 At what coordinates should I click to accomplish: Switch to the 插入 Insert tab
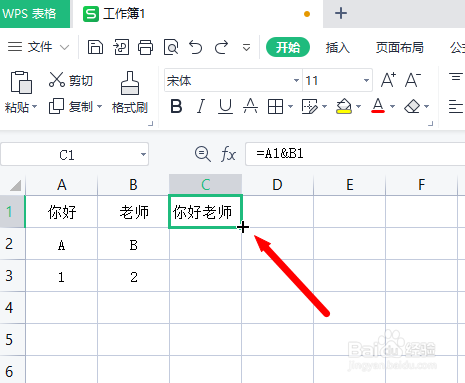pos(337,47)
